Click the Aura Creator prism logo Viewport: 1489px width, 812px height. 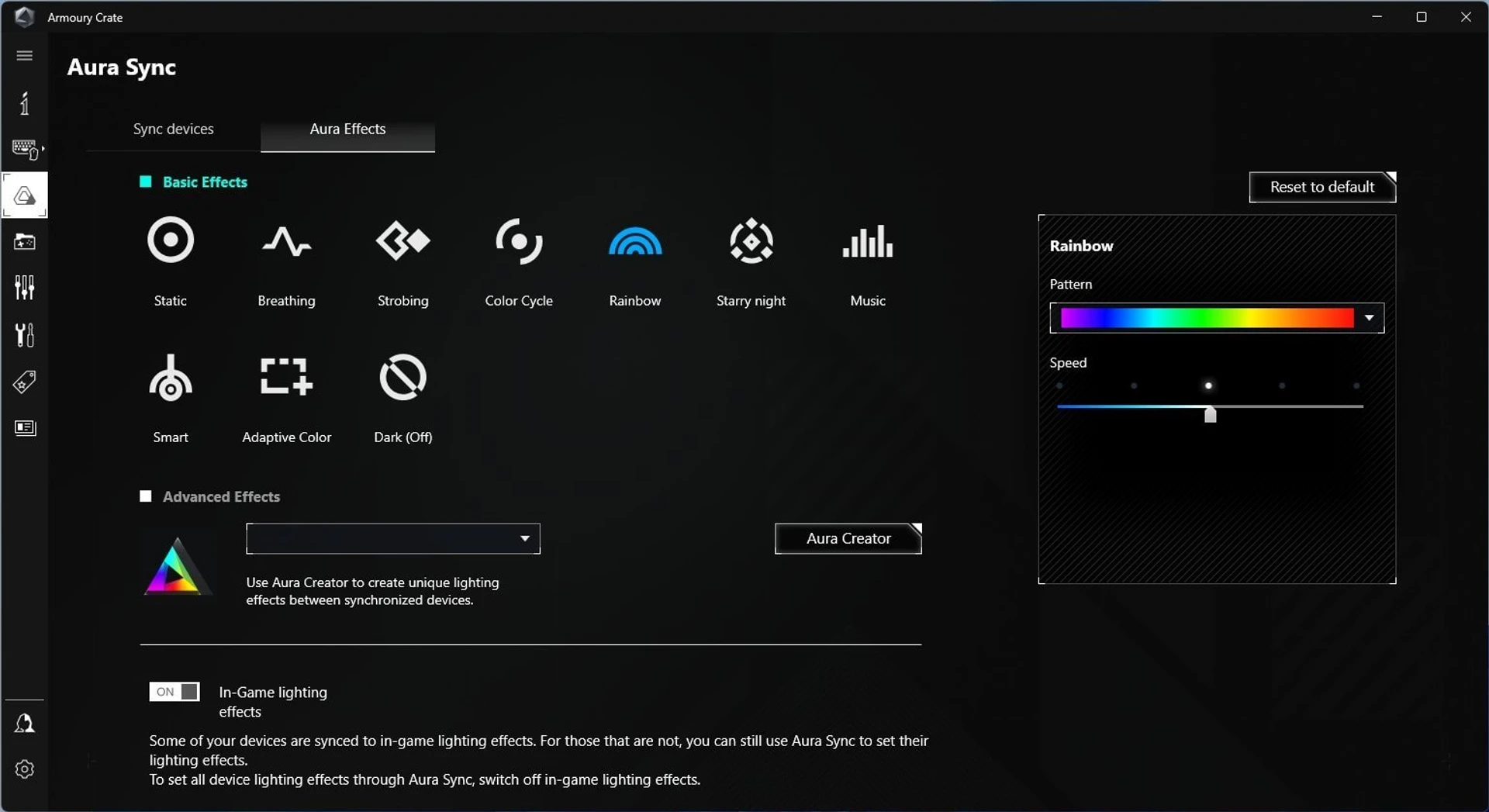pyautogui.click(x=177, y=566)
